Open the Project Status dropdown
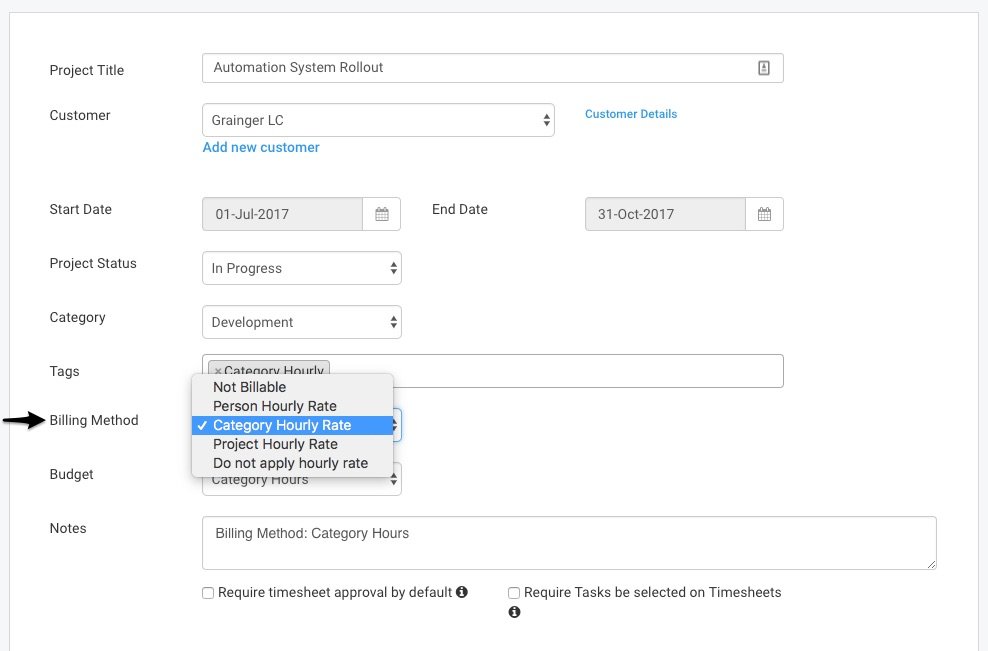The image size is (988, 651). [x=301, y=268]
